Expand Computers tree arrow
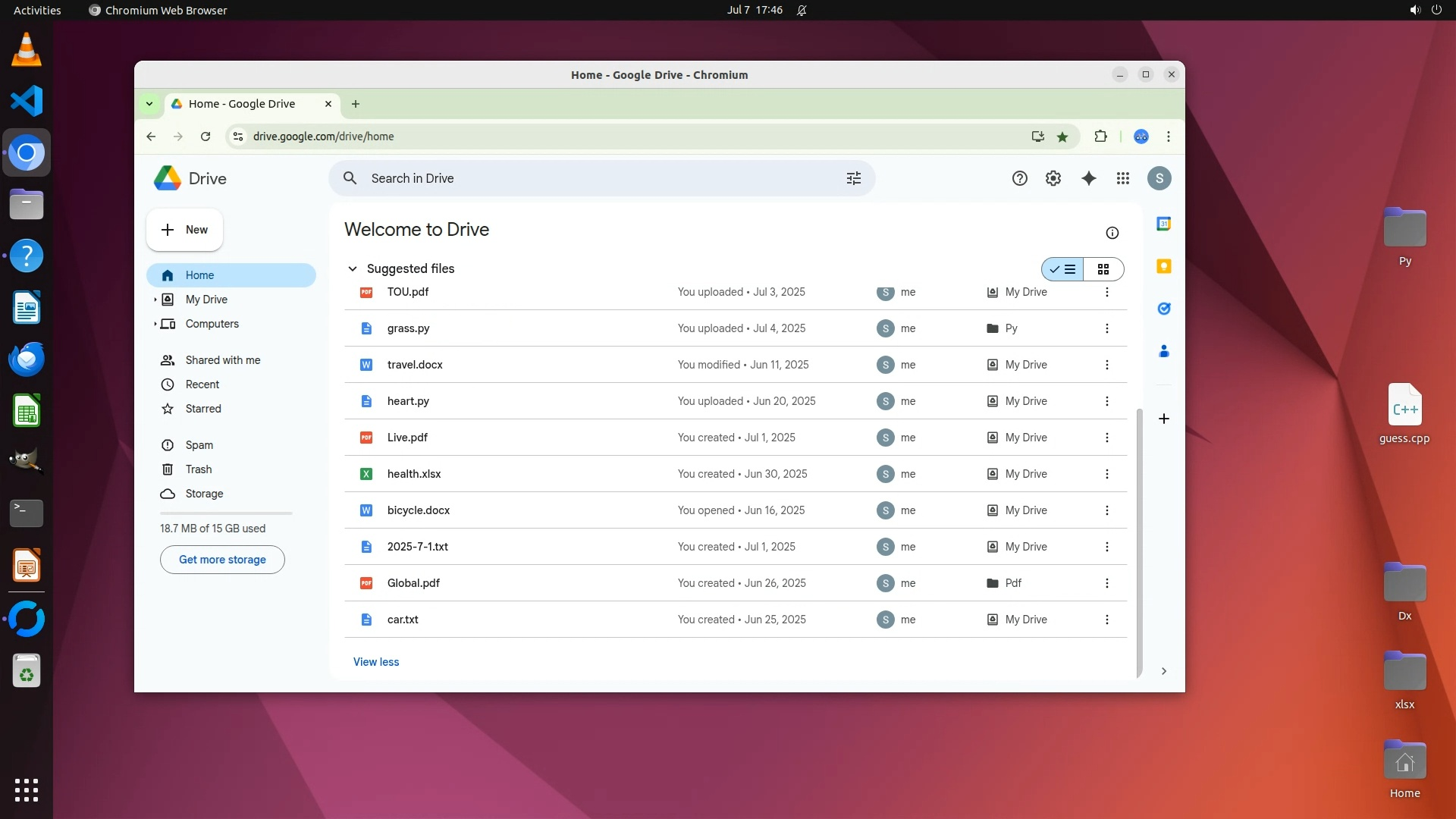Viewport: 1456px width, 819px height. [155, 324]
